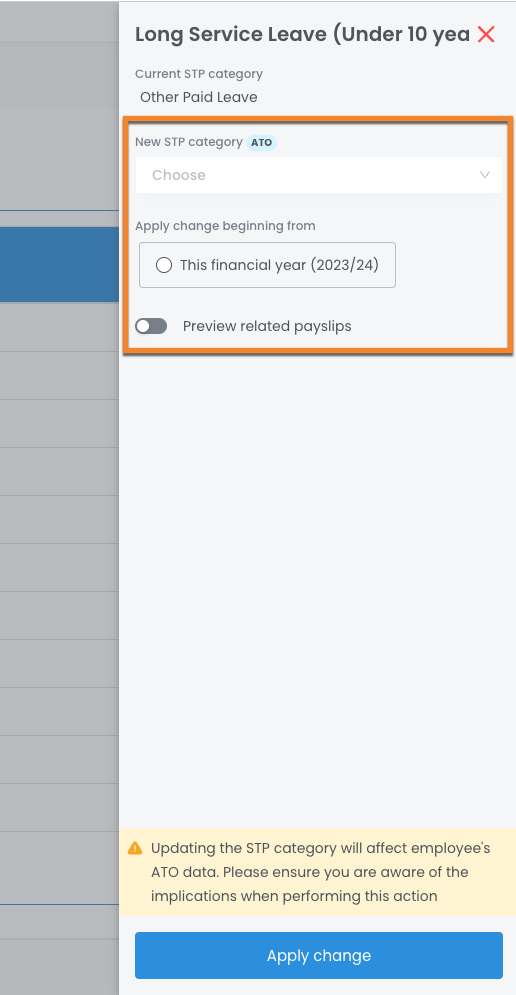Select the highlighted blue row behind panel
The height and width of the screenshot is (995, 516).
click(59, 265)
